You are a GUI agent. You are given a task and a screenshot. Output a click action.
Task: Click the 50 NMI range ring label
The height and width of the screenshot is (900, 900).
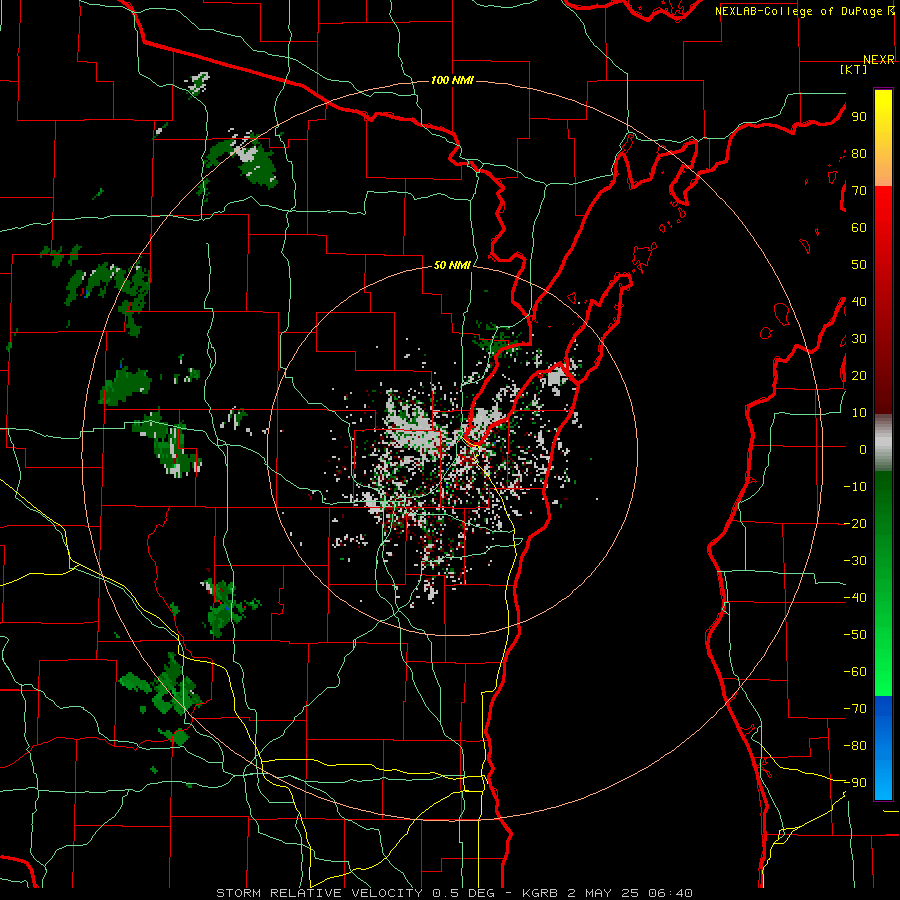point(452,265)
